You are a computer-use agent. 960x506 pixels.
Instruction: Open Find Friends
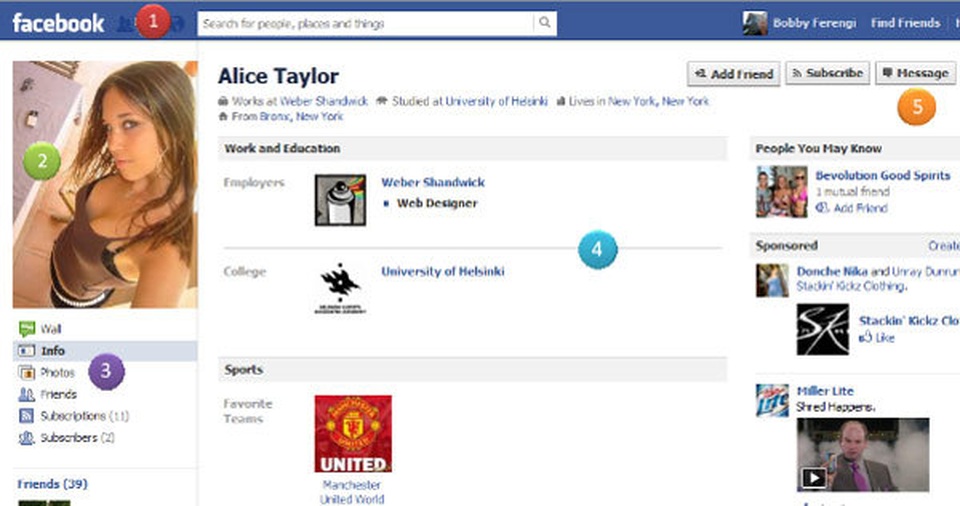(905, 23)
